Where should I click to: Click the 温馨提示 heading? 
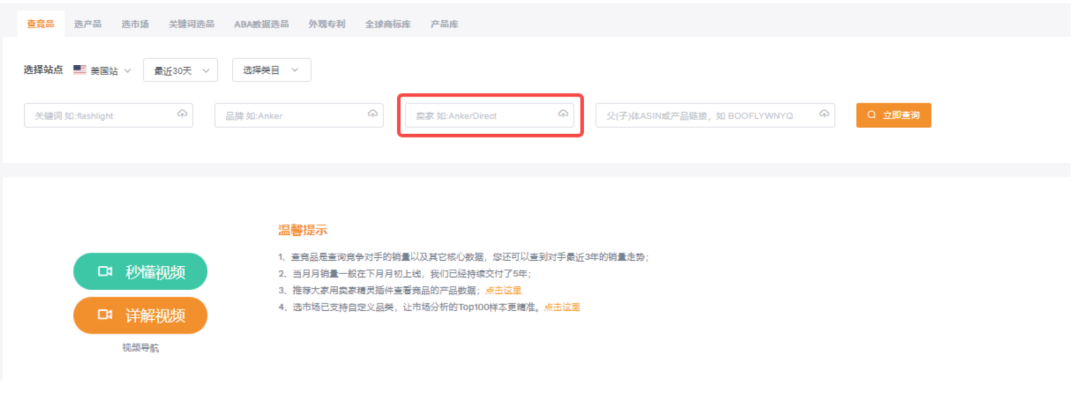pyautogui.click(x=302, y=230)
